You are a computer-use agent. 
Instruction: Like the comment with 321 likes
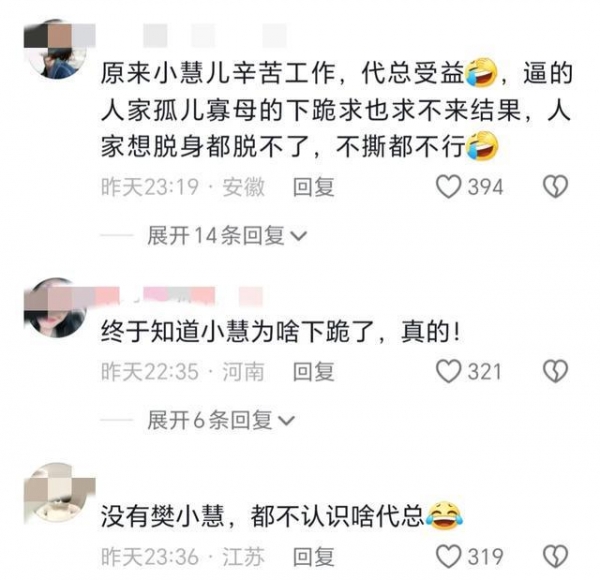448,371
